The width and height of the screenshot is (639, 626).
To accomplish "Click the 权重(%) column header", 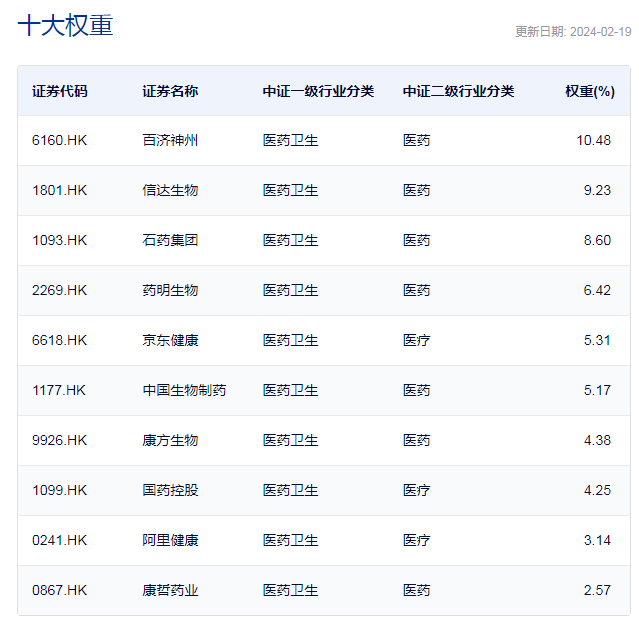I will [590, 91].
